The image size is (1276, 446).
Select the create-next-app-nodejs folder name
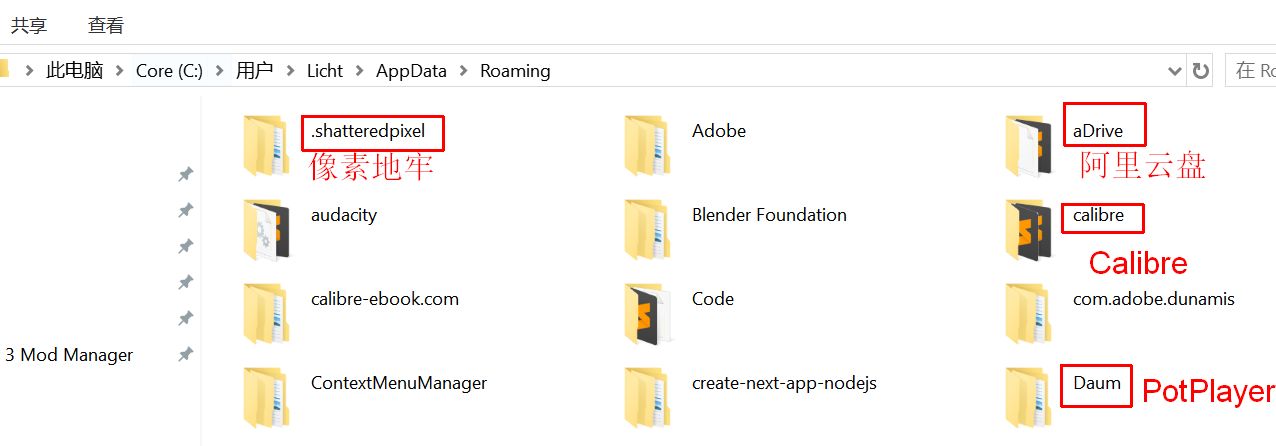(x=784, y=383)
